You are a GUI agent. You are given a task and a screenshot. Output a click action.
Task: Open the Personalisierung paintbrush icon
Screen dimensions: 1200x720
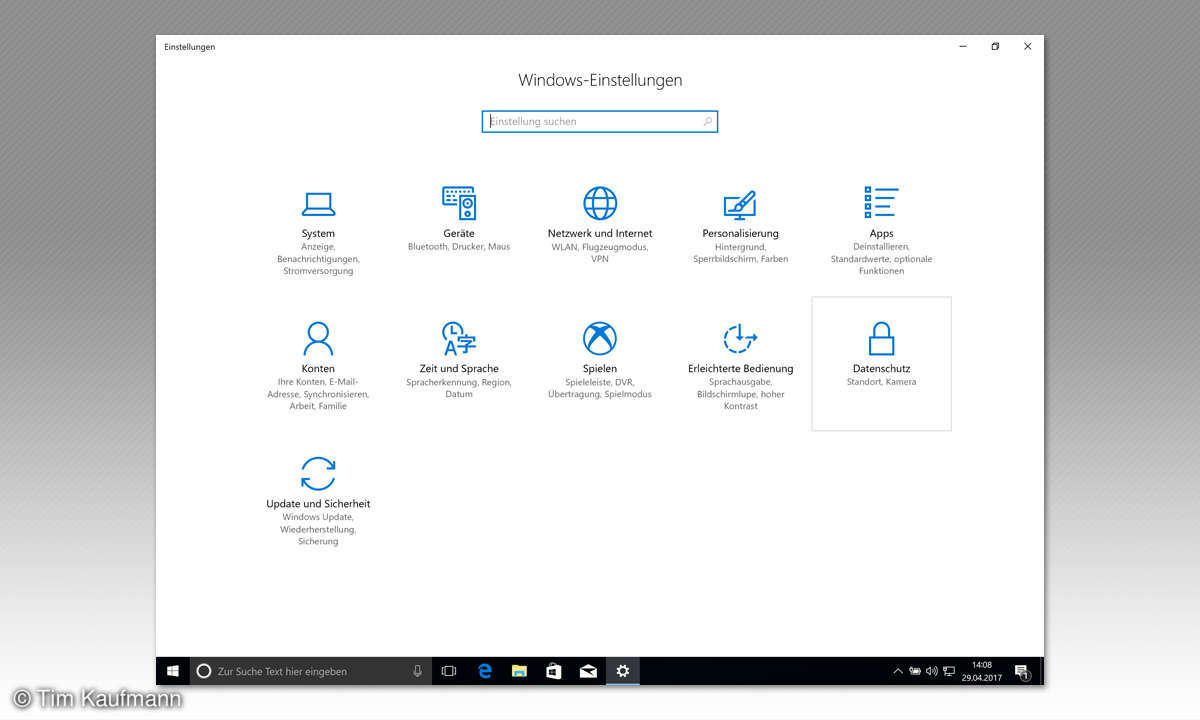(x=740, y=204)
